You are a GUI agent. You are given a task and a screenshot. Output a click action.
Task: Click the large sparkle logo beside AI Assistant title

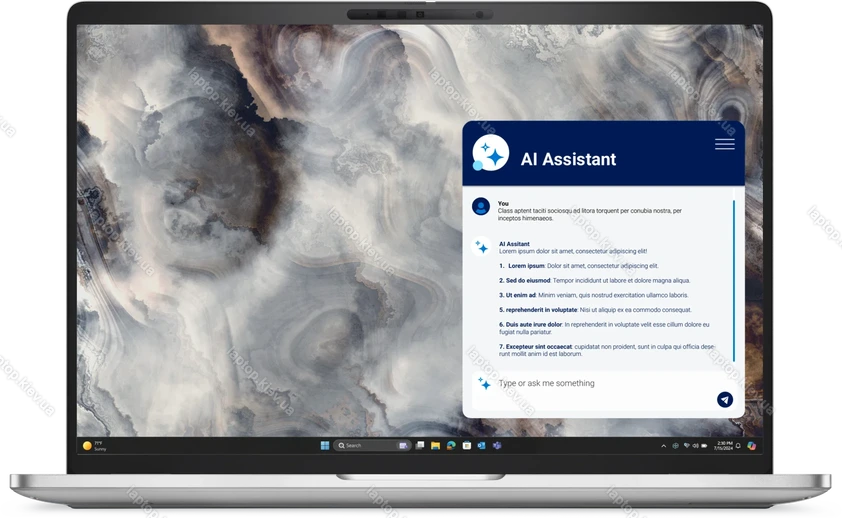pos(490,154)
